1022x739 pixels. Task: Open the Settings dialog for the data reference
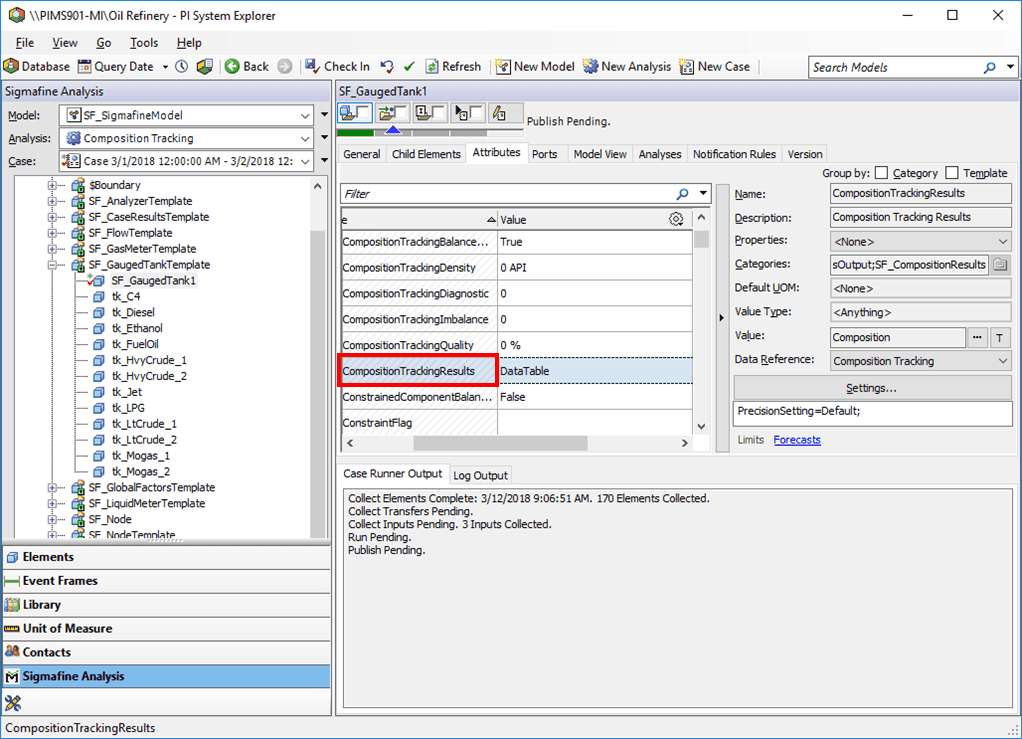tap(872, 388)
